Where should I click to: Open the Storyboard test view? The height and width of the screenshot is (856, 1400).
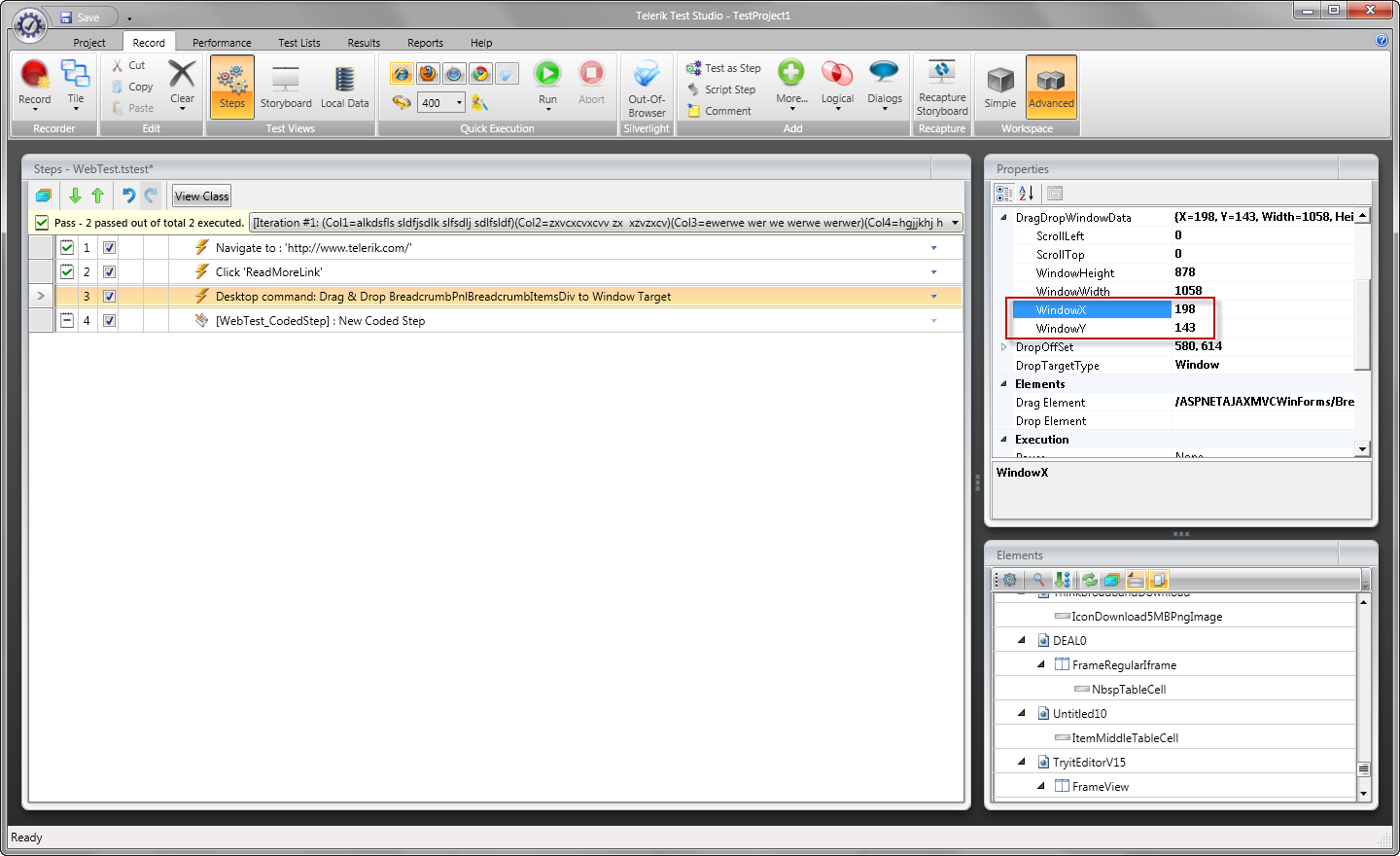tap(286, 87)
